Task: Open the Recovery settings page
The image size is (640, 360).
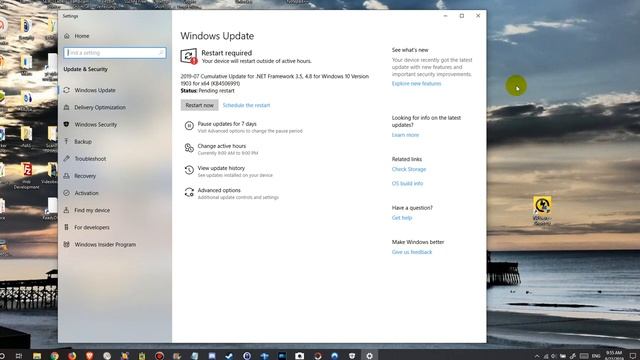Action: (85, 176)
